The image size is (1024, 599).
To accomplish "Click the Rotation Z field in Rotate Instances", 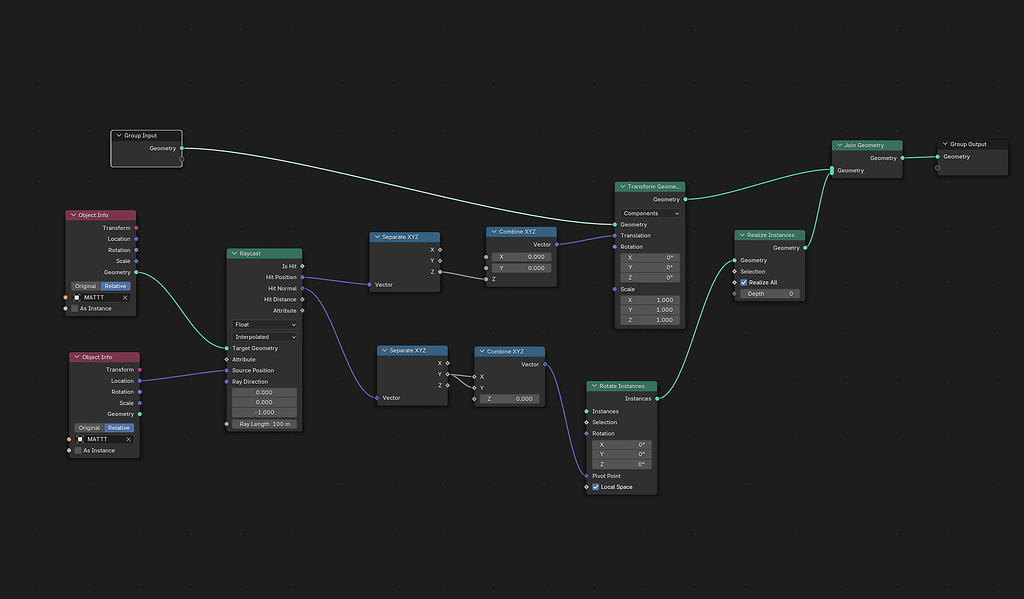I will (x=622, y=464).
